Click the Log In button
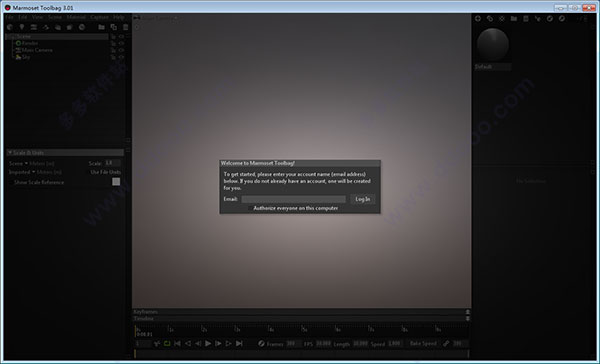This screenshot has height=364, width=600. coord(362,199)
